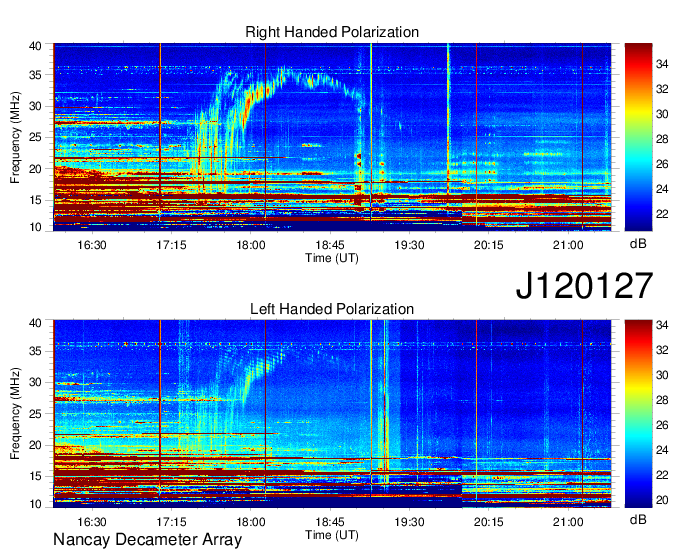Screen dimensions: 680x552
Task: Click the 21:00 tick under the right-handed plot
Action: (568, 245)
